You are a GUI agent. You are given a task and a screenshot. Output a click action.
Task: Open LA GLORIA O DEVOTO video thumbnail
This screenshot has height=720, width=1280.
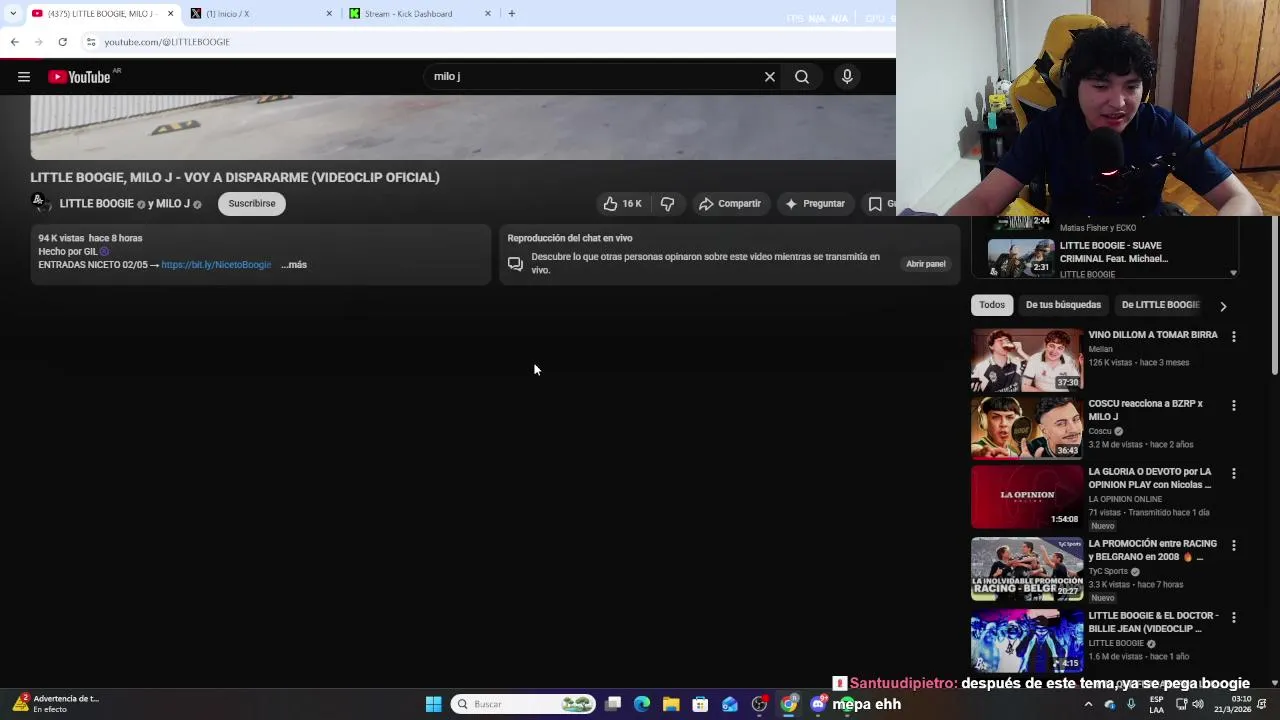point(1027,496)
